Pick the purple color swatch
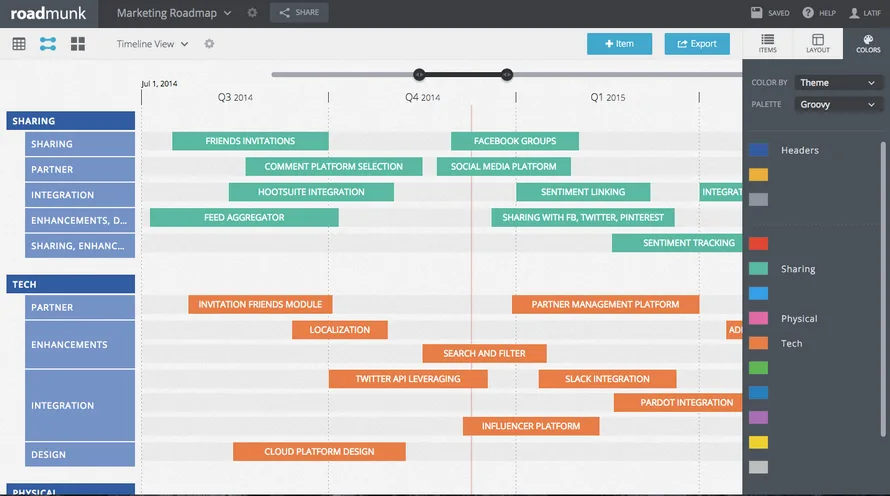The height and width of the screenshot is (496, 890). pyautogui.click(x=758, y=417)
